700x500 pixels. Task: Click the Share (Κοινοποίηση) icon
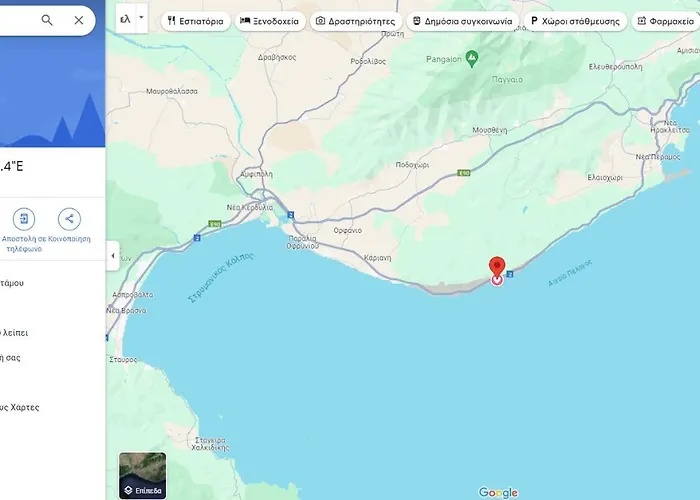click(69, 219)
